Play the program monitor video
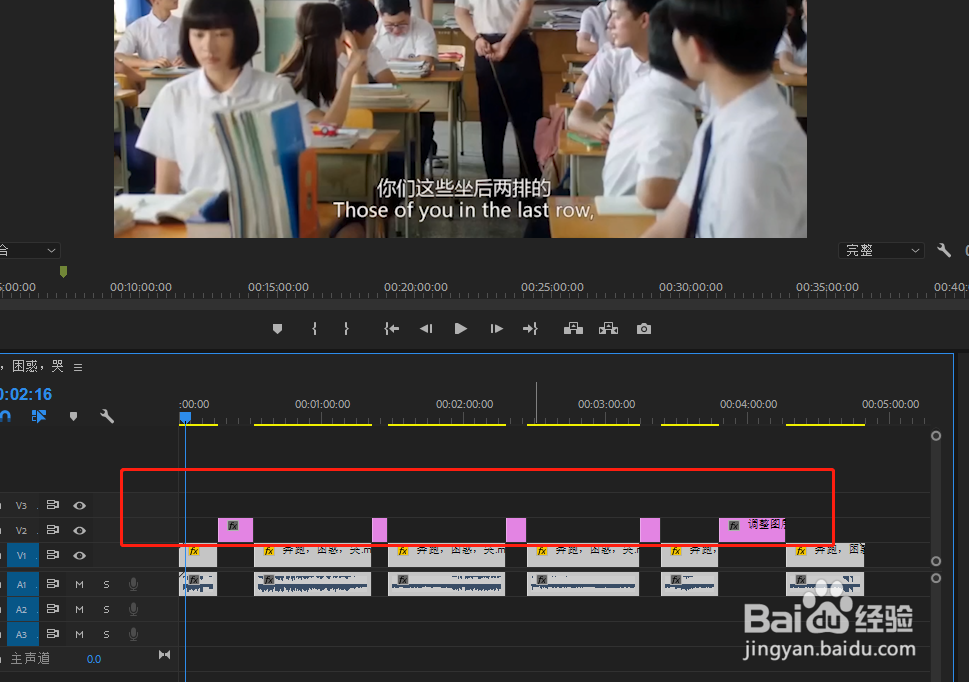Screen dimensions: 969x682 pyautogui.click(x=460, y=329)
